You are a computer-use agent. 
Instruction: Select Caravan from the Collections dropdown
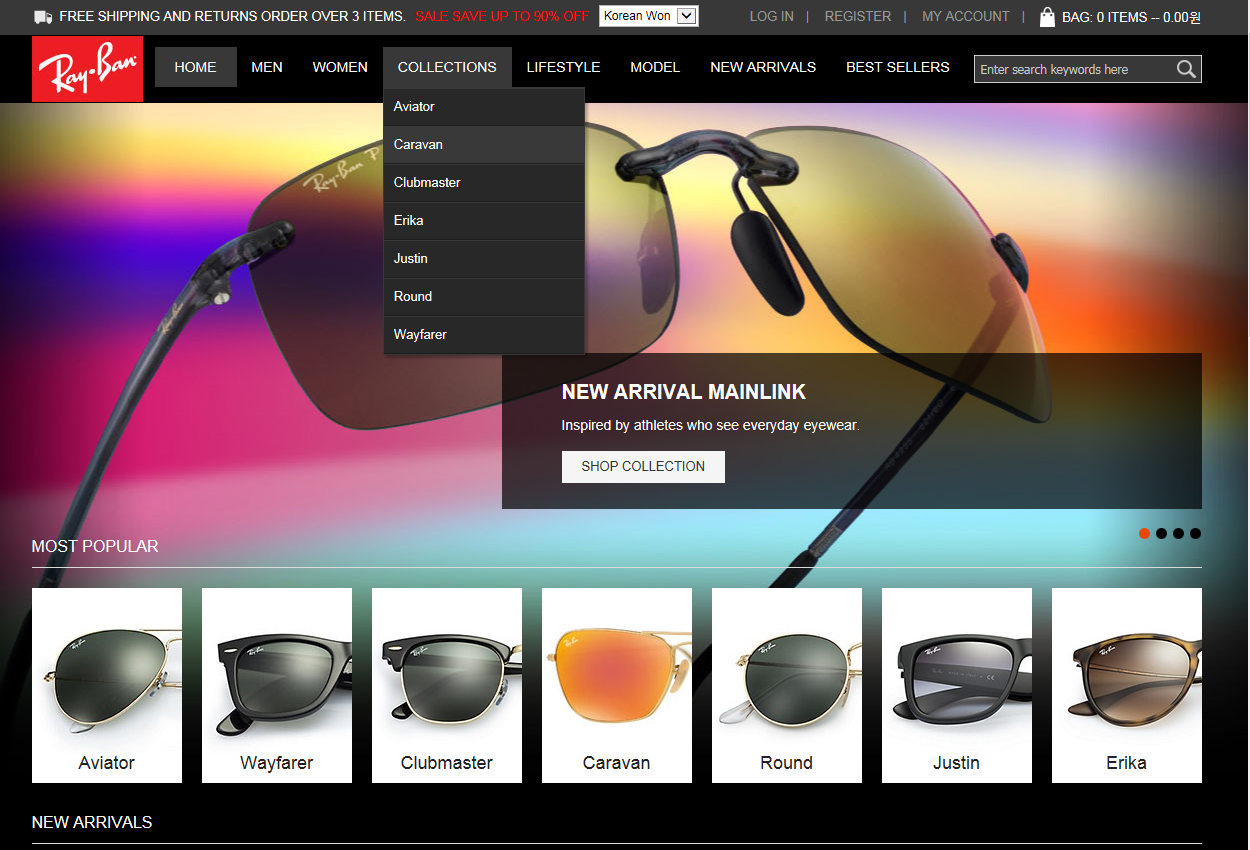(x=484, y=145)
